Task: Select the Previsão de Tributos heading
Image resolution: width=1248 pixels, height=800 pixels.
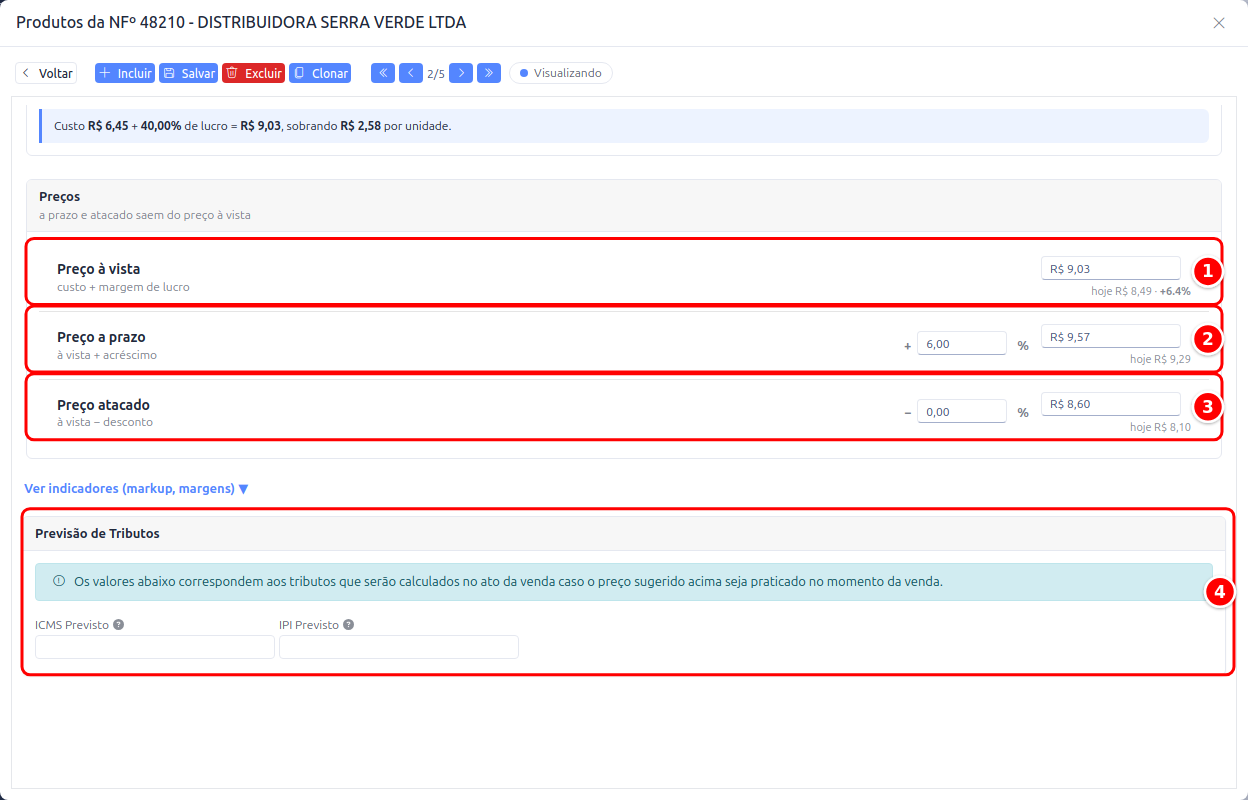Action: tap(97, 533)
